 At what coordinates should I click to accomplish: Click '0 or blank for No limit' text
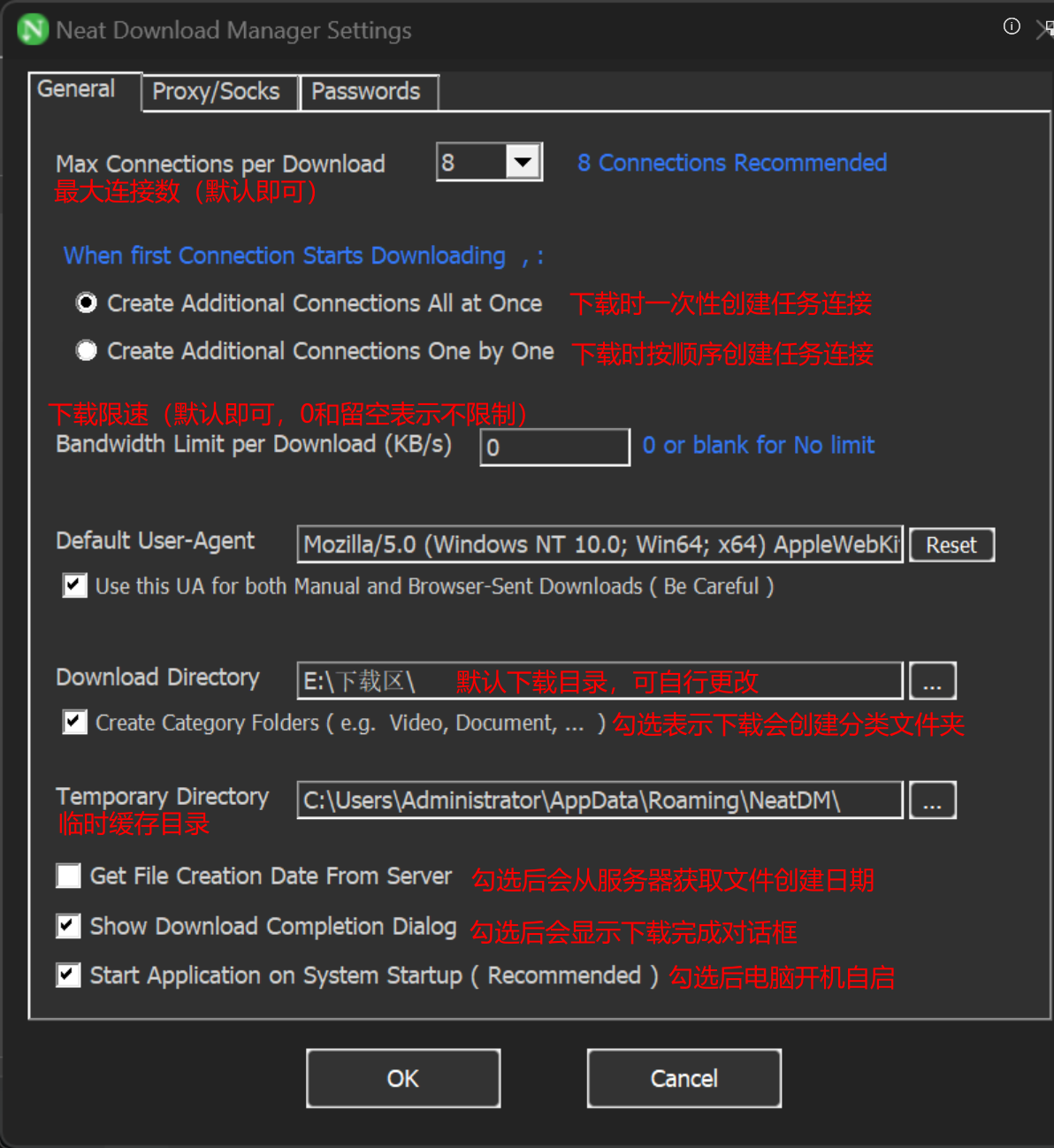click(759, 445)
